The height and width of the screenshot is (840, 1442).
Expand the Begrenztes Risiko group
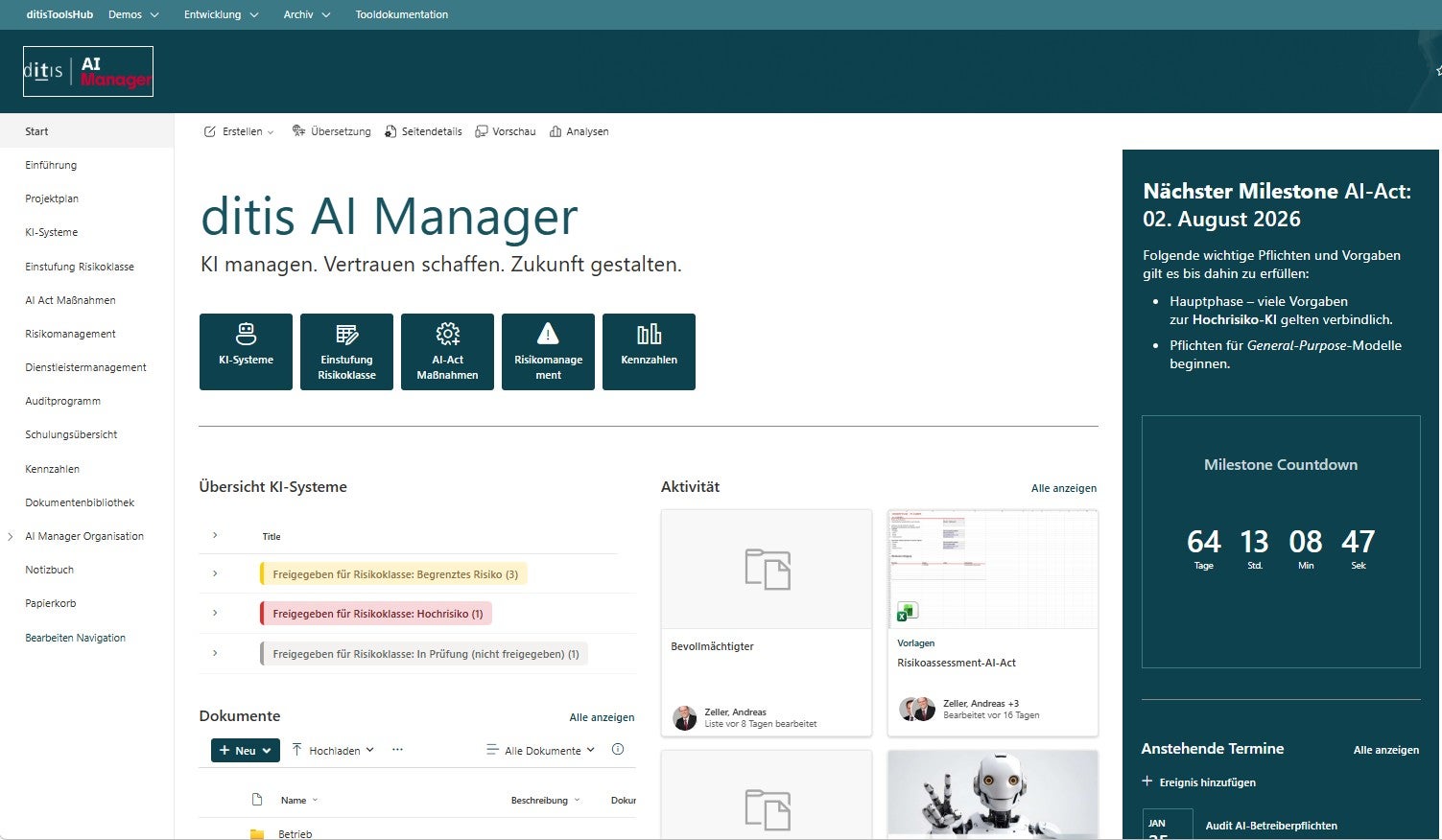(x=215, y=573)
